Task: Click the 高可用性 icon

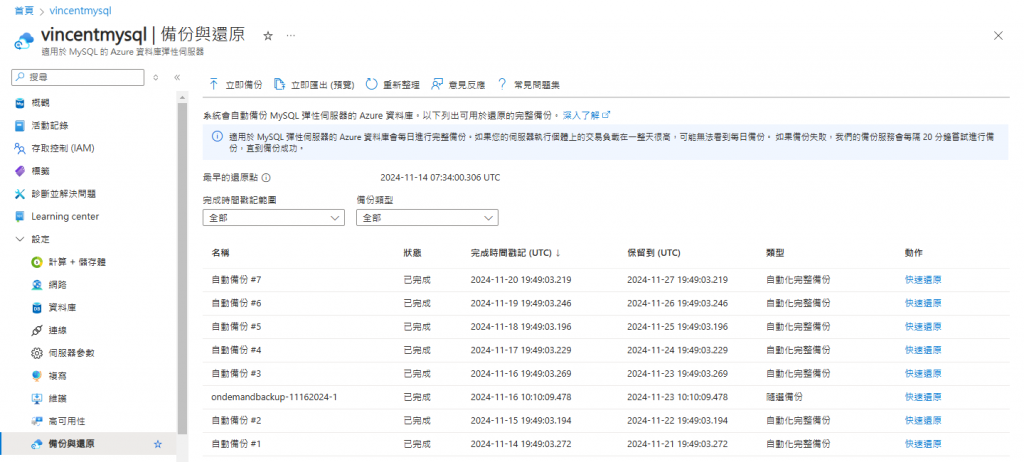Action: click(37, 421)
